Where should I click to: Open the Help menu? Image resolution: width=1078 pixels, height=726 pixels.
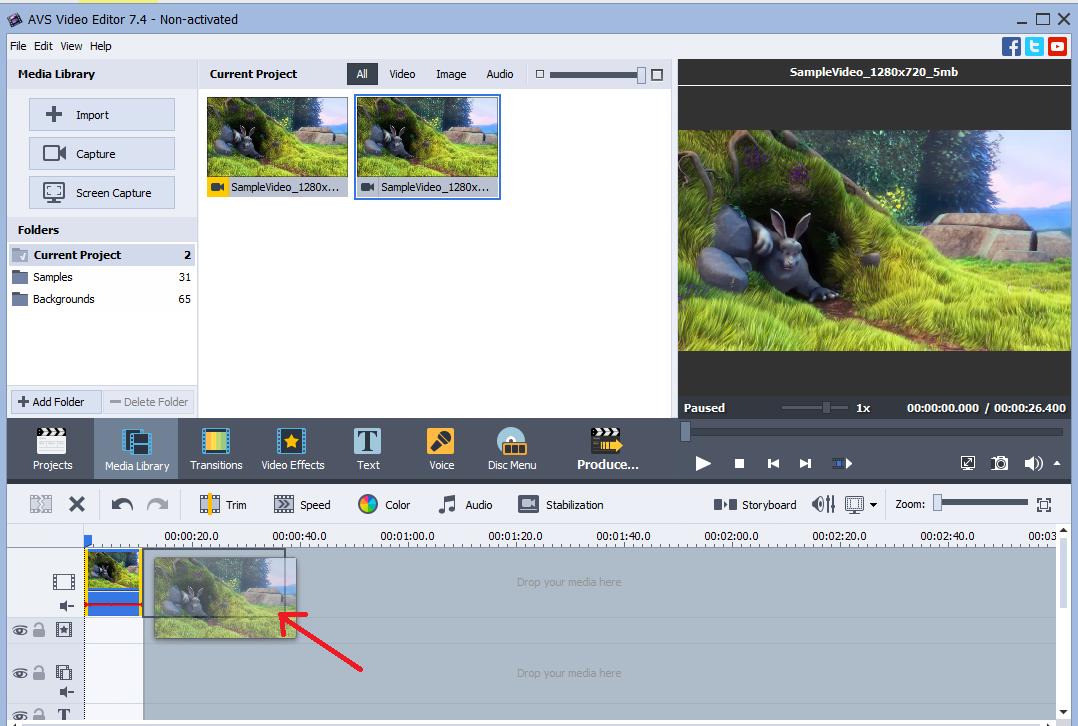tap(100, 46)
